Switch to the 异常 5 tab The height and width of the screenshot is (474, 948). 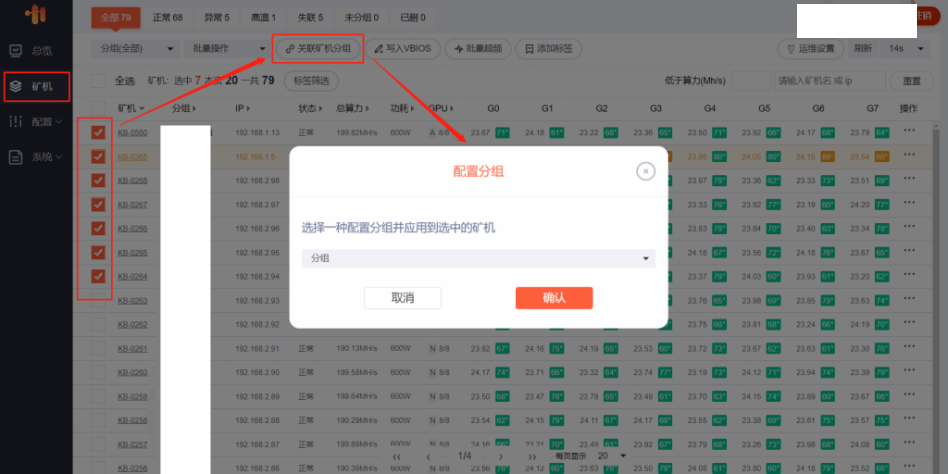217,17
